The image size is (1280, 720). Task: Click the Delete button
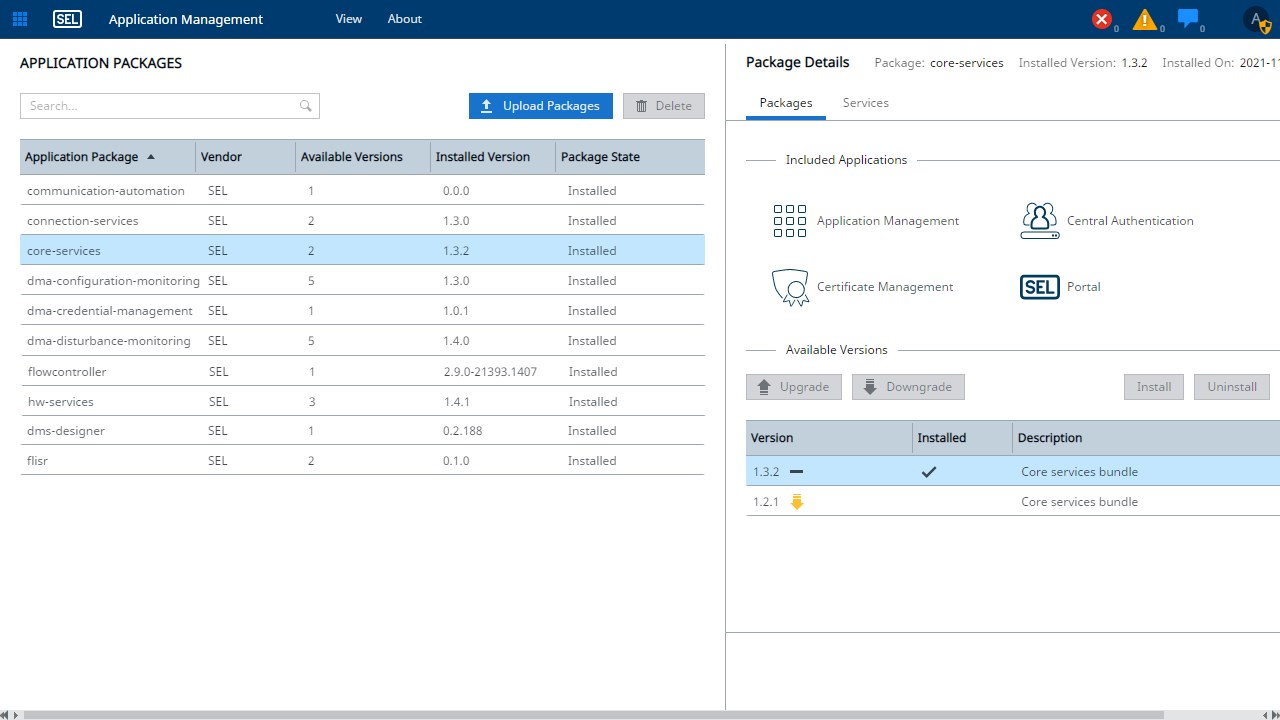[x=664, y=106]
